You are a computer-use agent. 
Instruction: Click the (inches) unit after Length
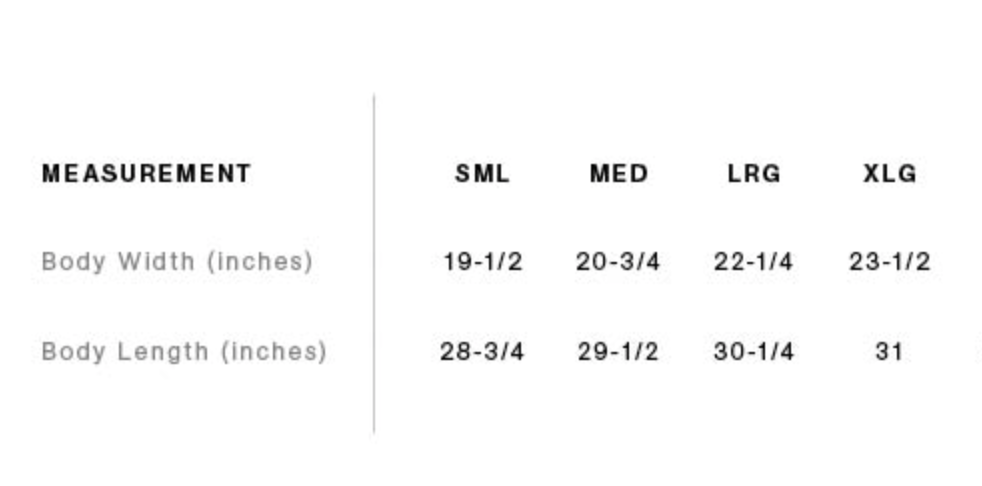[x=273, y=352]
